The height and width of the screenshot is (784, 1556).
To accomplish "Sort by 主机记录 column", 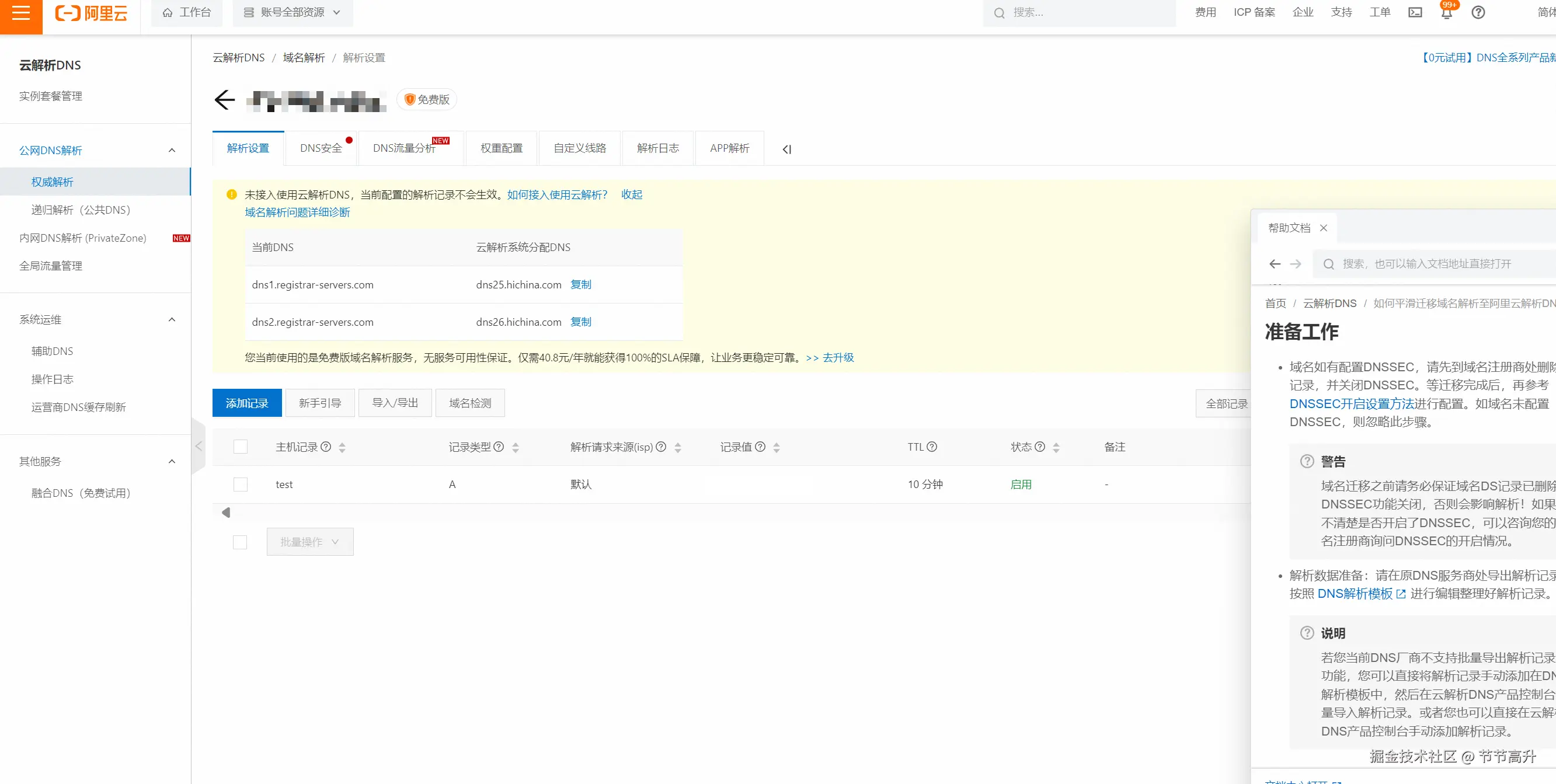I will pos(343,448).
